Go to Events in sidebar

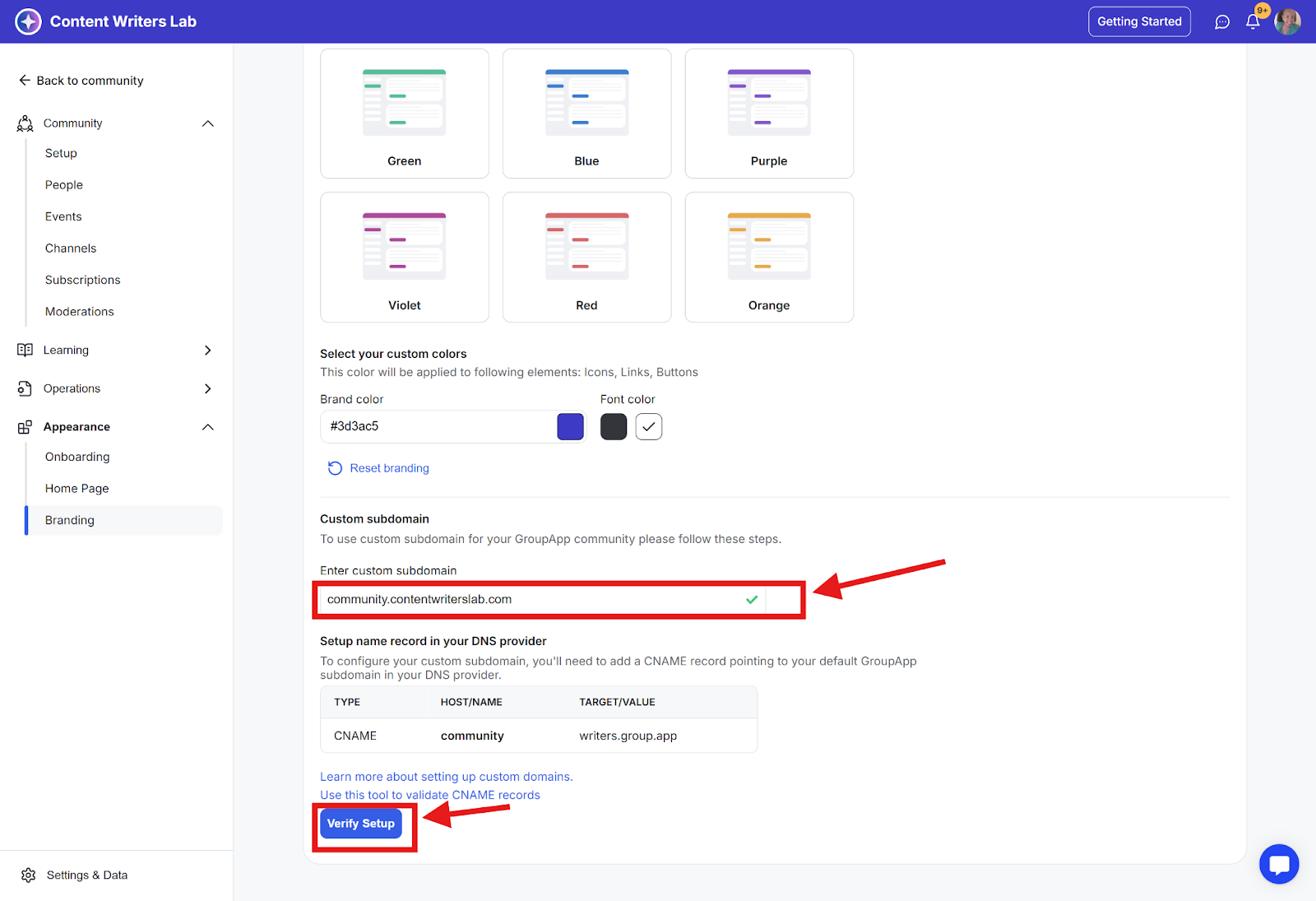pos(63,216)
